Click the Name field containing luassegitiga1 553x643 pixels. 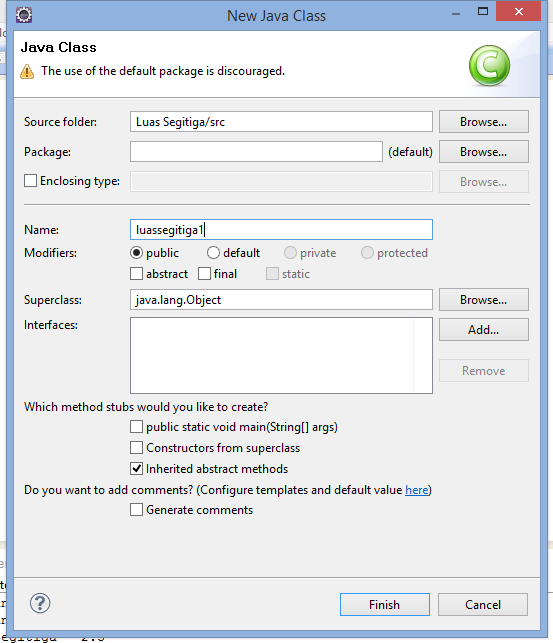[x=281, y=230]
